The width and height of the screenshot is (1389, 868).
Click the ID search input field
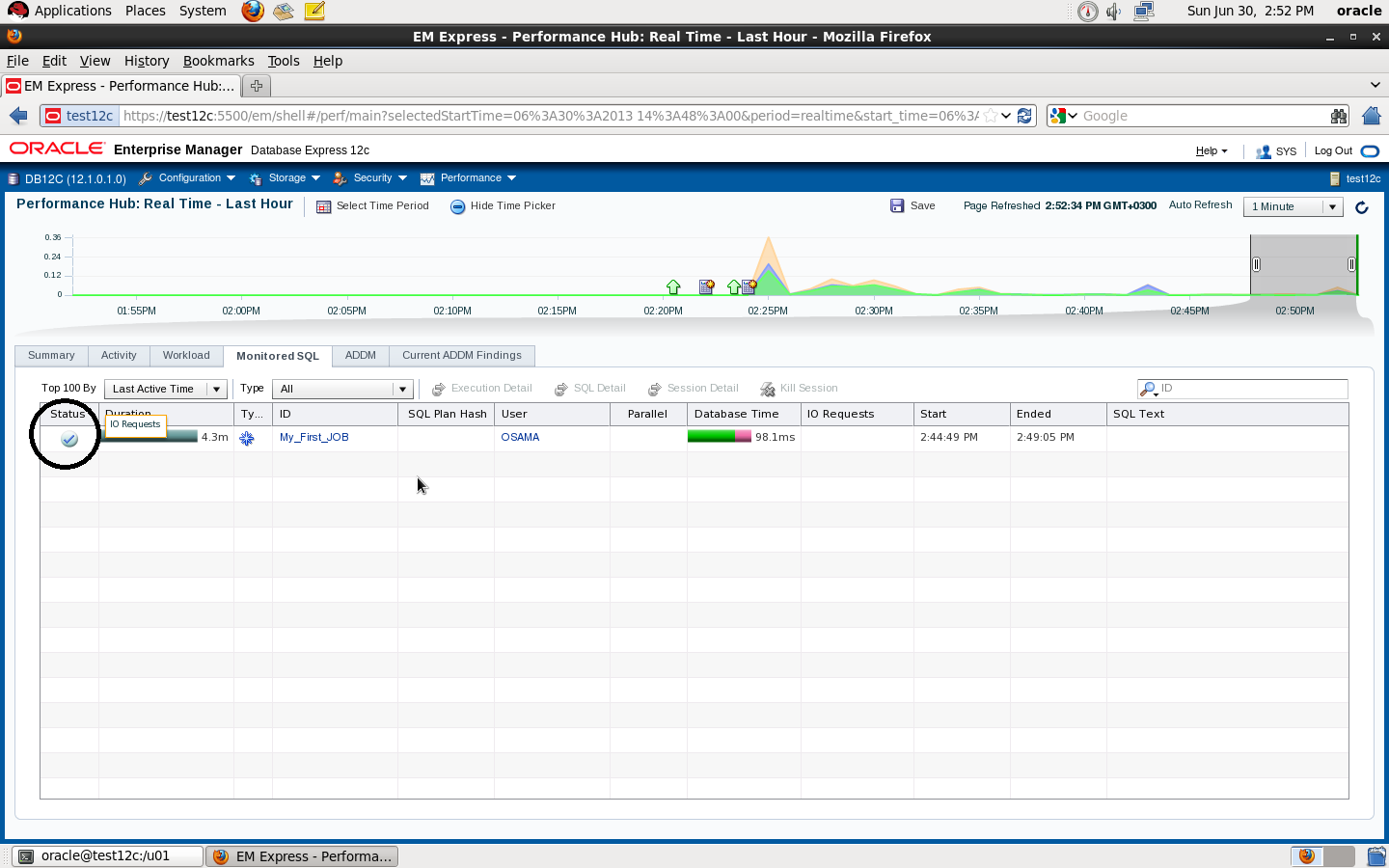[1251, 389]
